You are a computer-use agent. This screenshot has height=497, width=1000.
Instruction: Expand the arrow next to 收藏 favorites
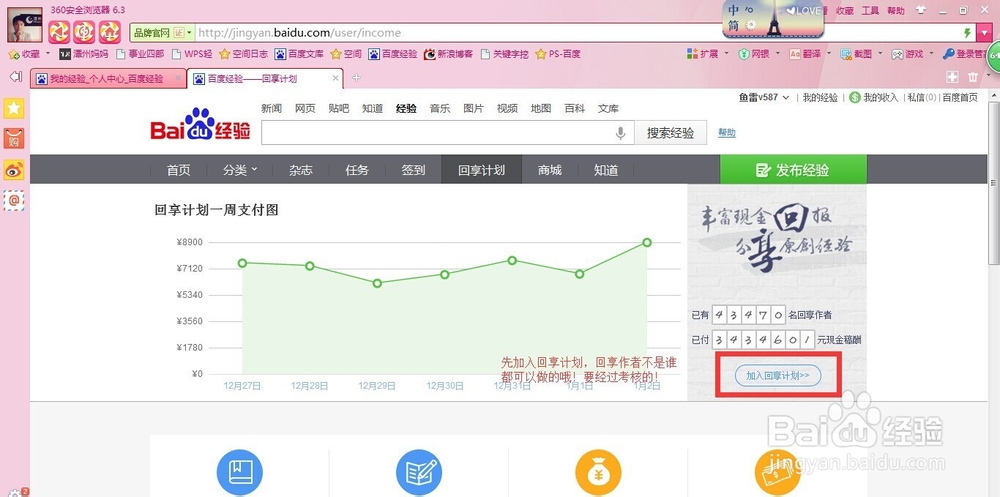coord(47,54)
